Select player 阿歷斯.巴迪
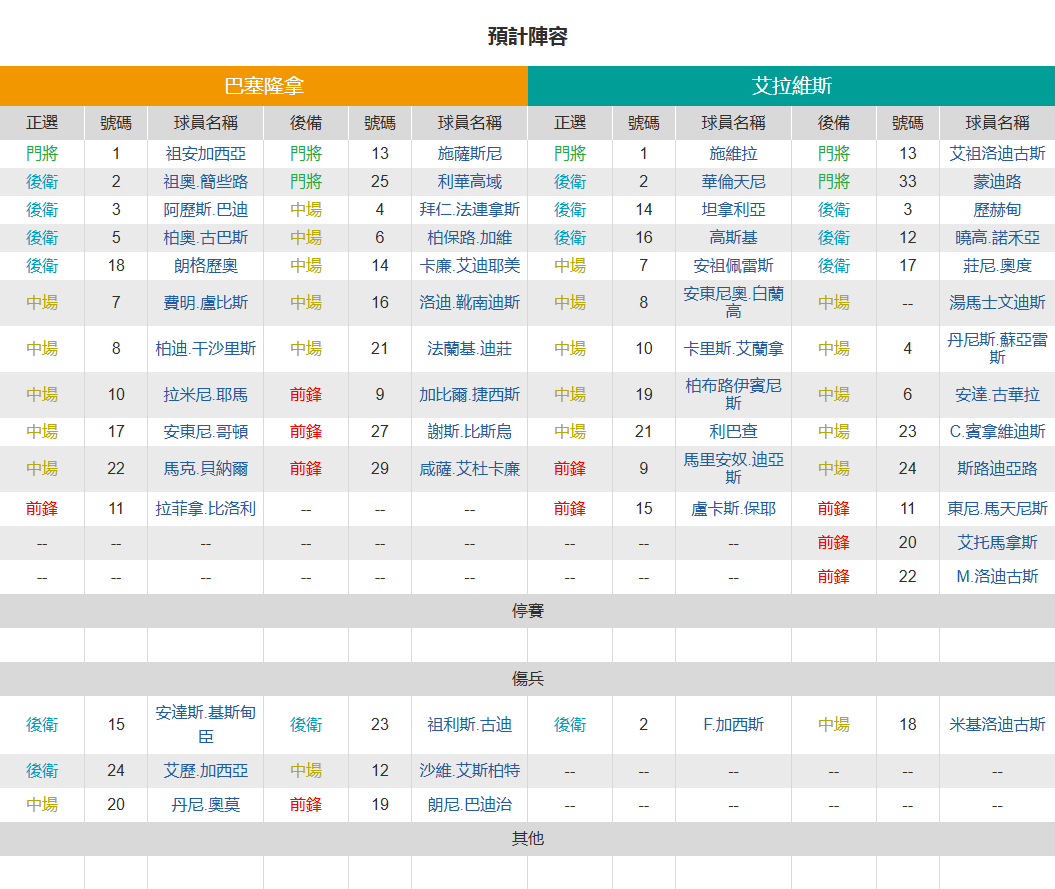 (205, 210)
